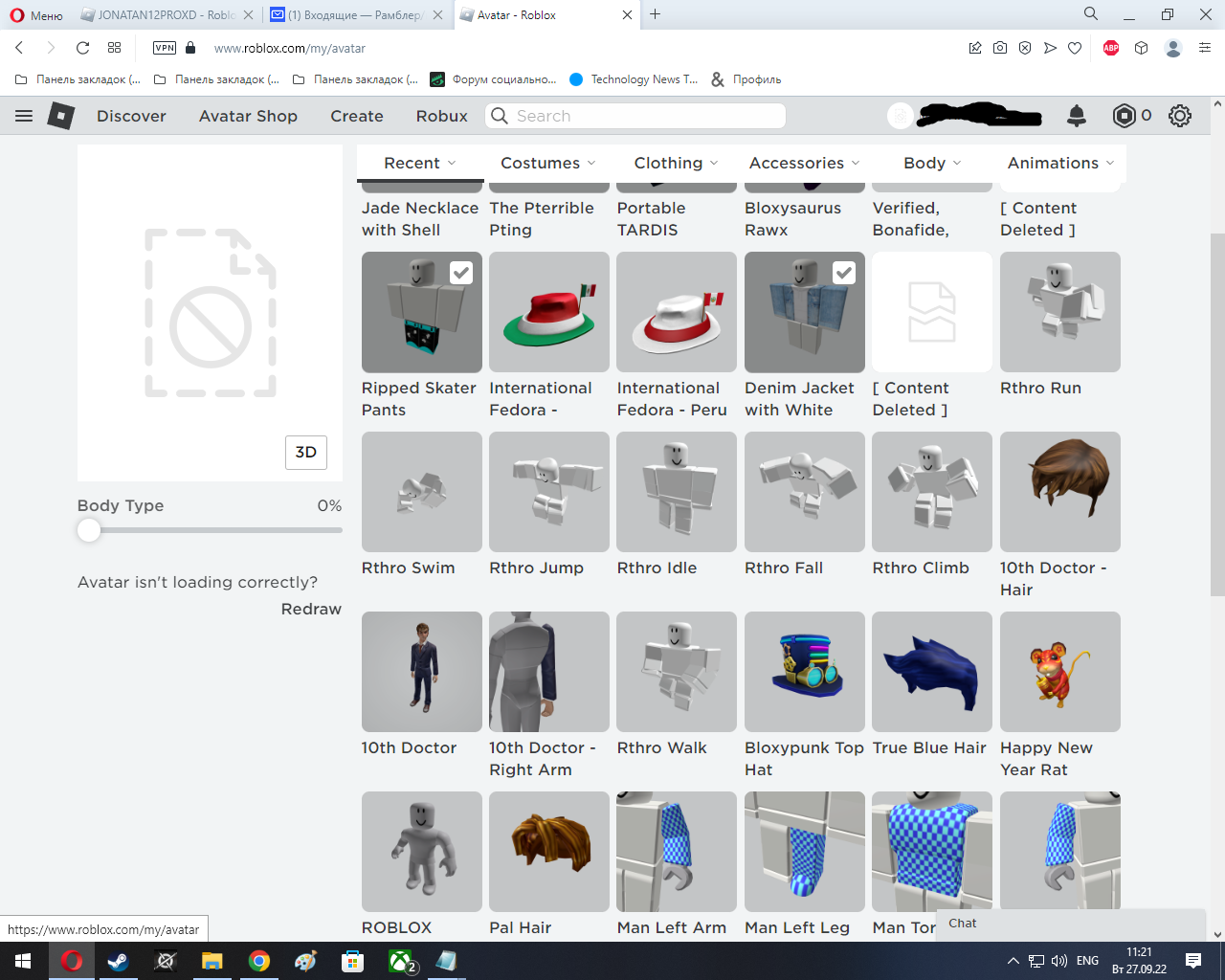Reload the page with the browser refresh icon

click(x=82, y=48)
